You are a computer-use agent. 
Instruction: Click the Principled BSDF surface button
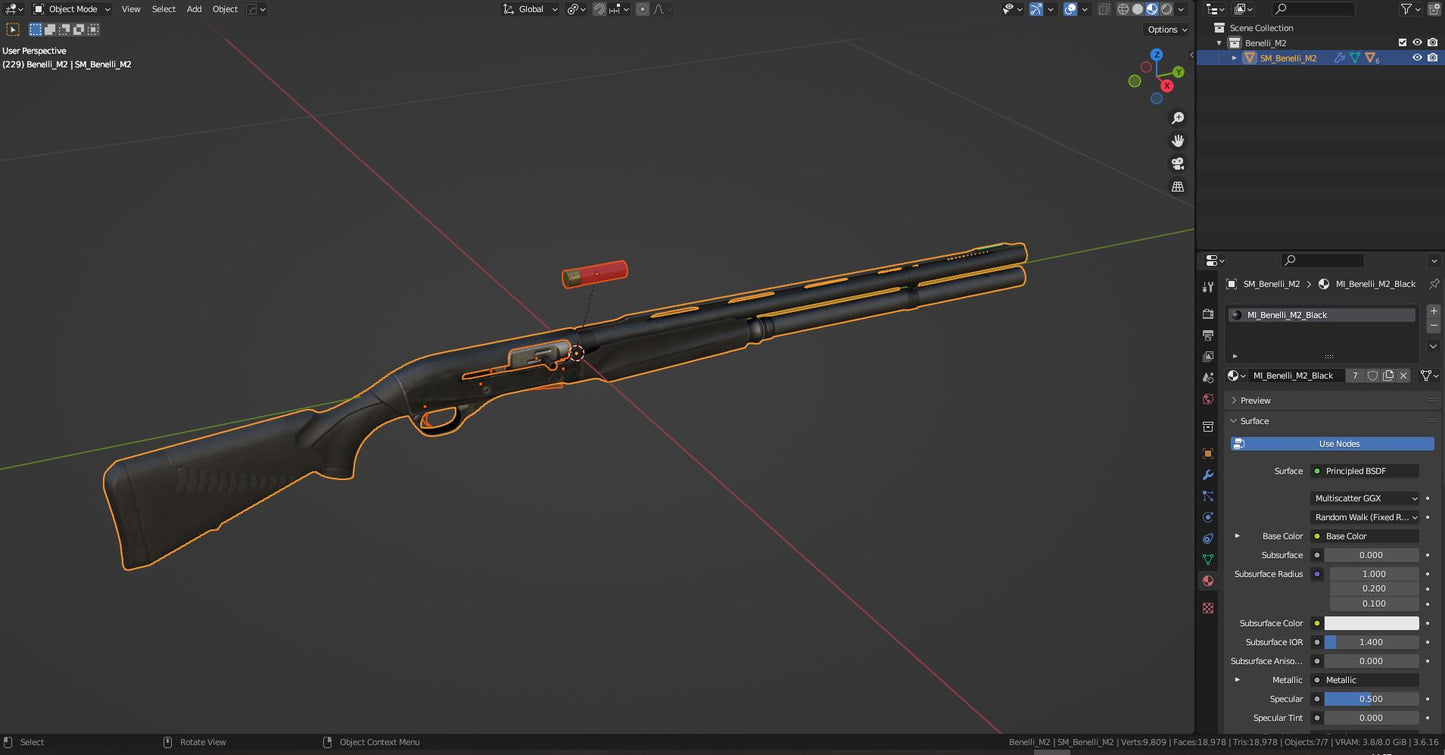point(1364,470)
